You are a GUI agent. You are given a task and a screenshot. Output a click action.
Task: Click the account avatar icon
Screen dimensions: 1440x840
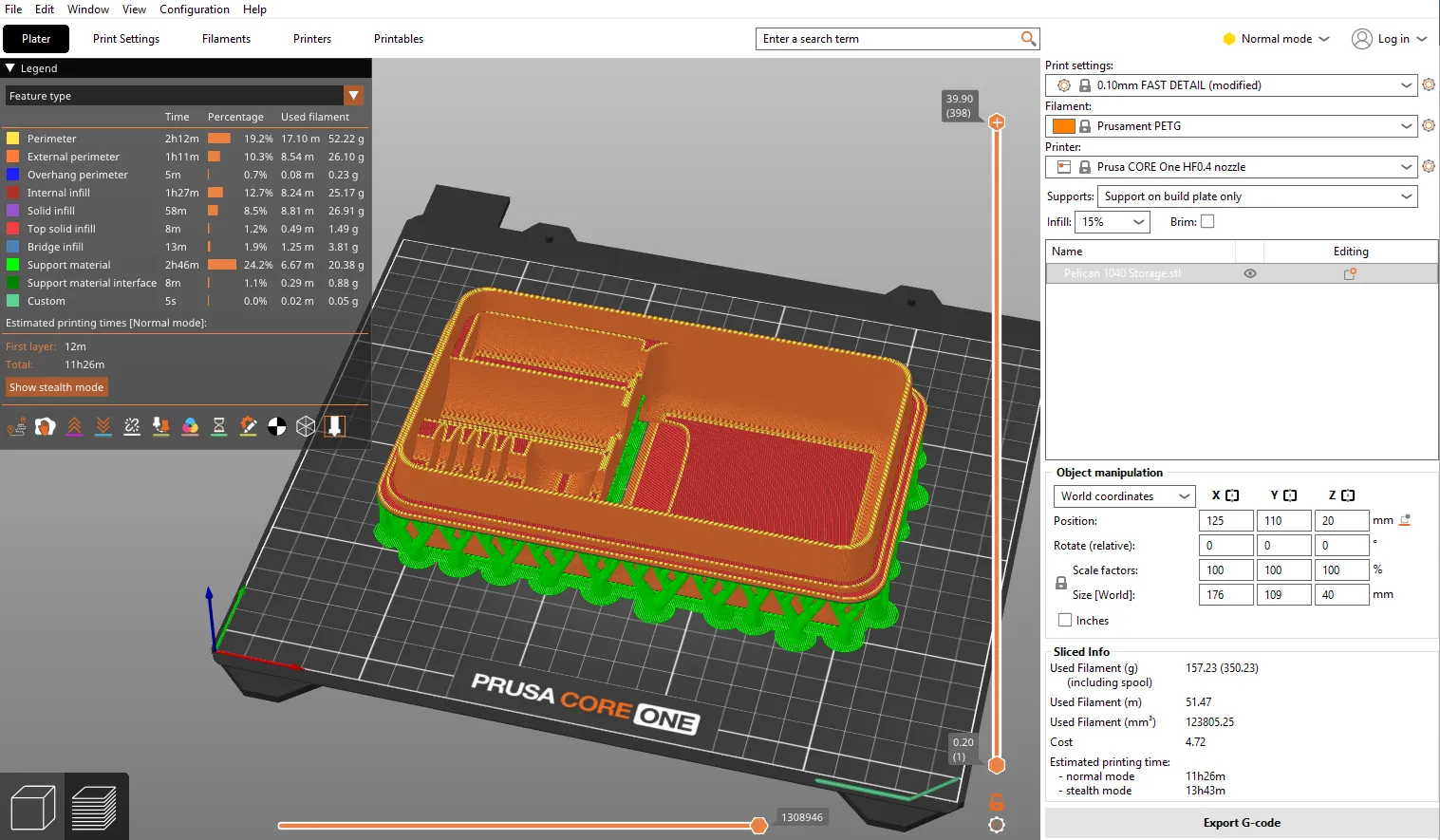(x=1362, y=39)
